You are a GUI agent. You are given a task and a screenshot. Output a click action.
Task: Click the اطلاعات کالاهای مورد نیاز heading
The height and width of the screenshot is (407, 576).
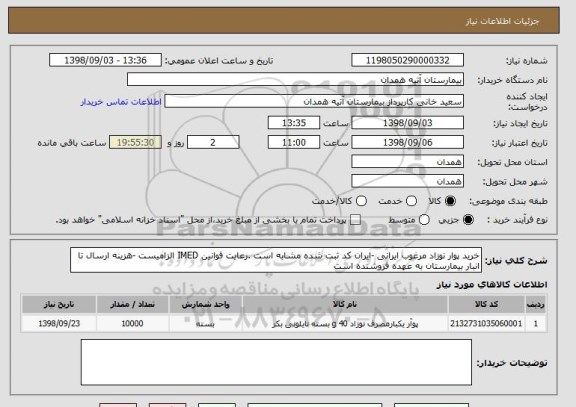pos(492,284)
